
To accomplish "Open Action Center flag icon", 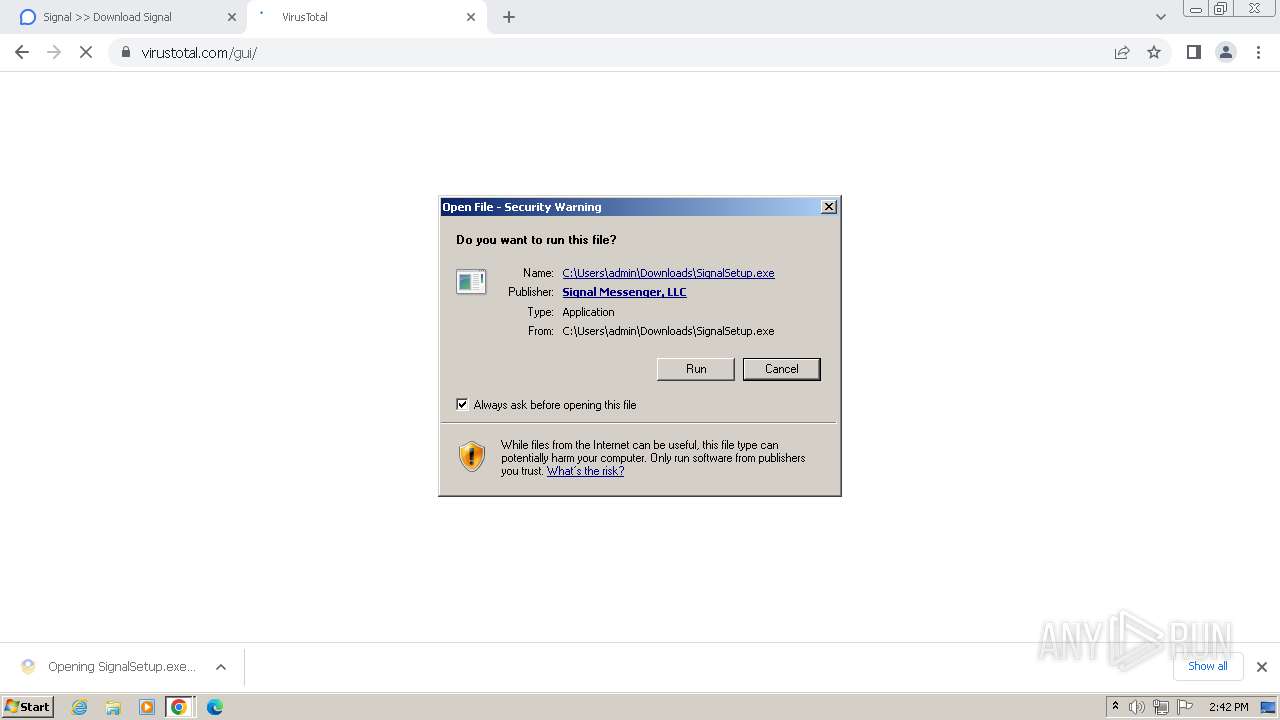I will pyautogui.click(x=1185, y=707).
